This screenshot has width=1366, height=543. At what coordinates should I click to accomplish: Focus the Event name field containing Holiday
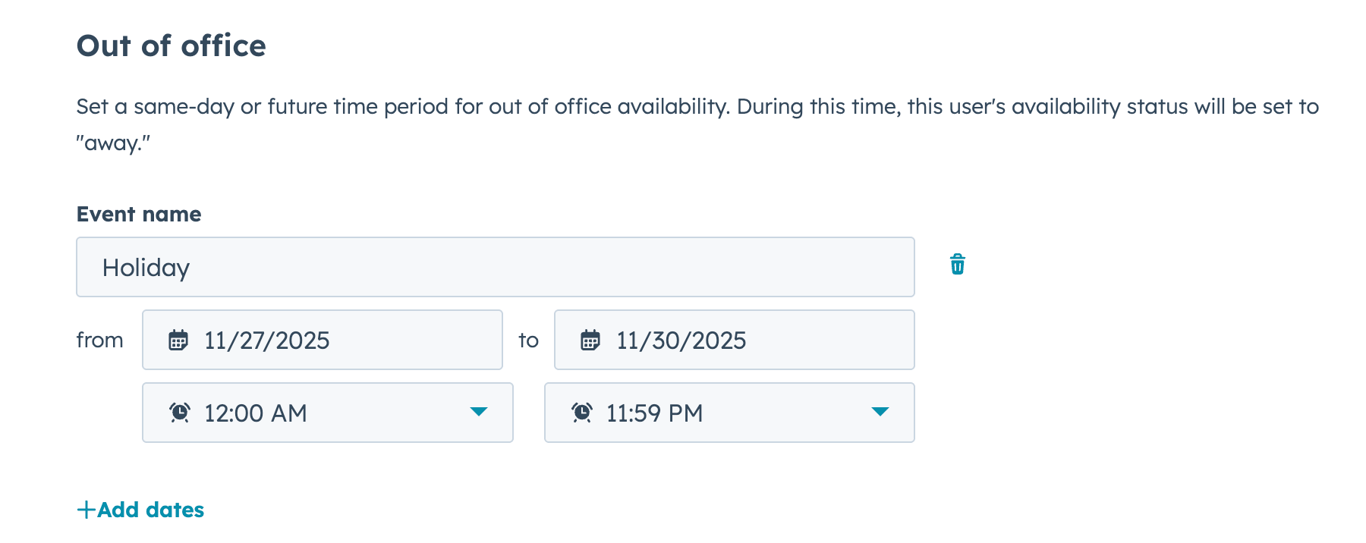coord(495,267)
